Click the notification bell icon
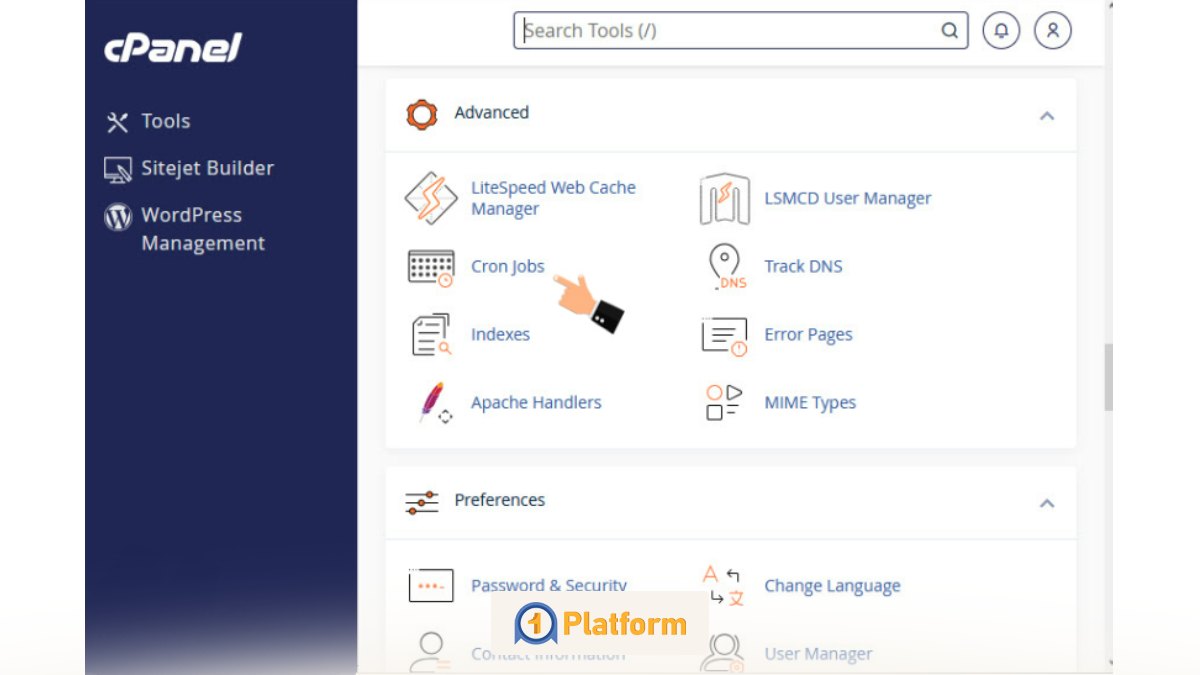 click(1001, 30)
